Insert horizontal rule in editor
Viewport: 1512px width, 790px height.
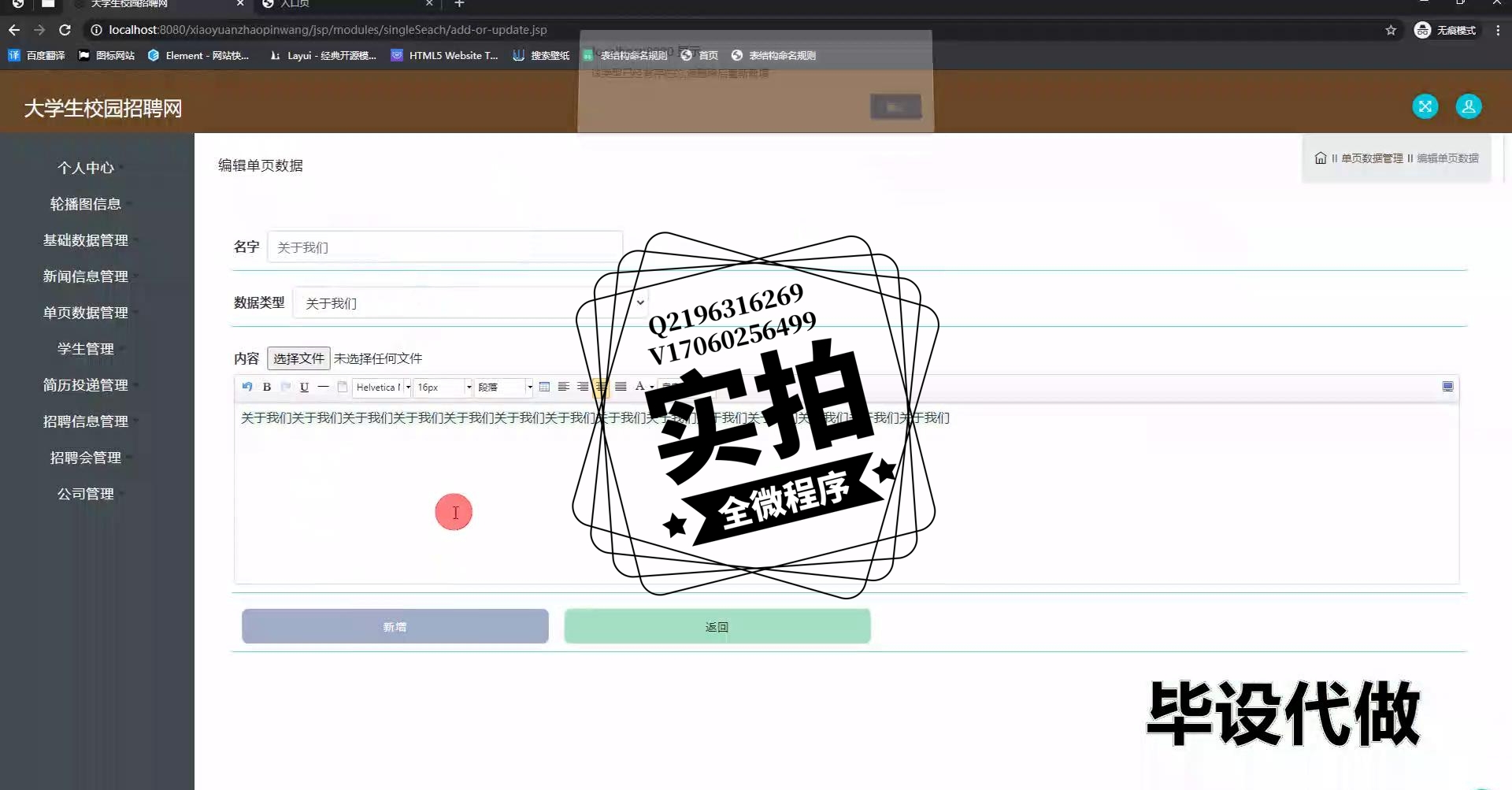tap(323, 387)
